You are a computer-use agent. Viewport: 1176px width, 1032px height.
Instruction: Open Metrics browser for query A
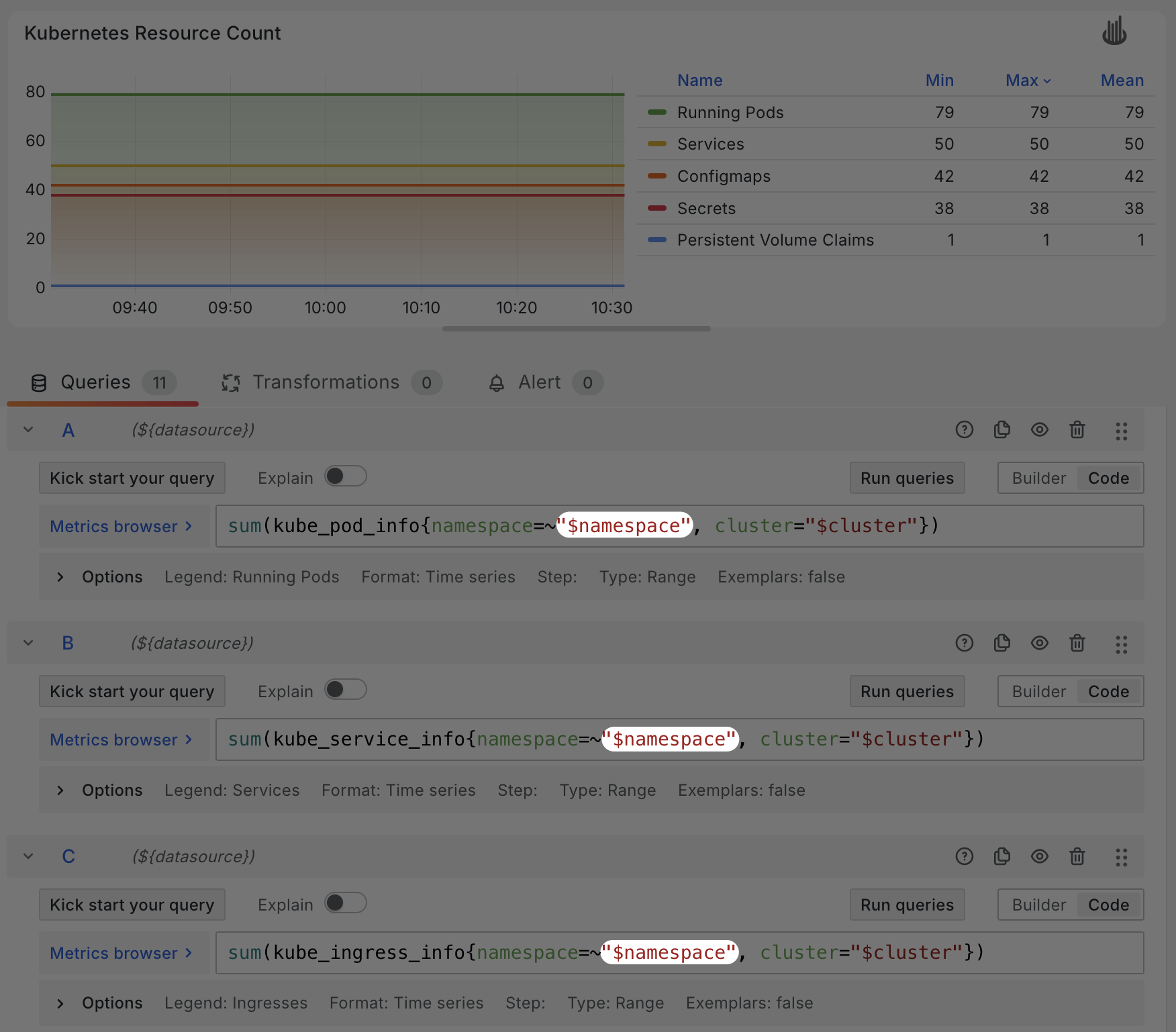(124, 526)
